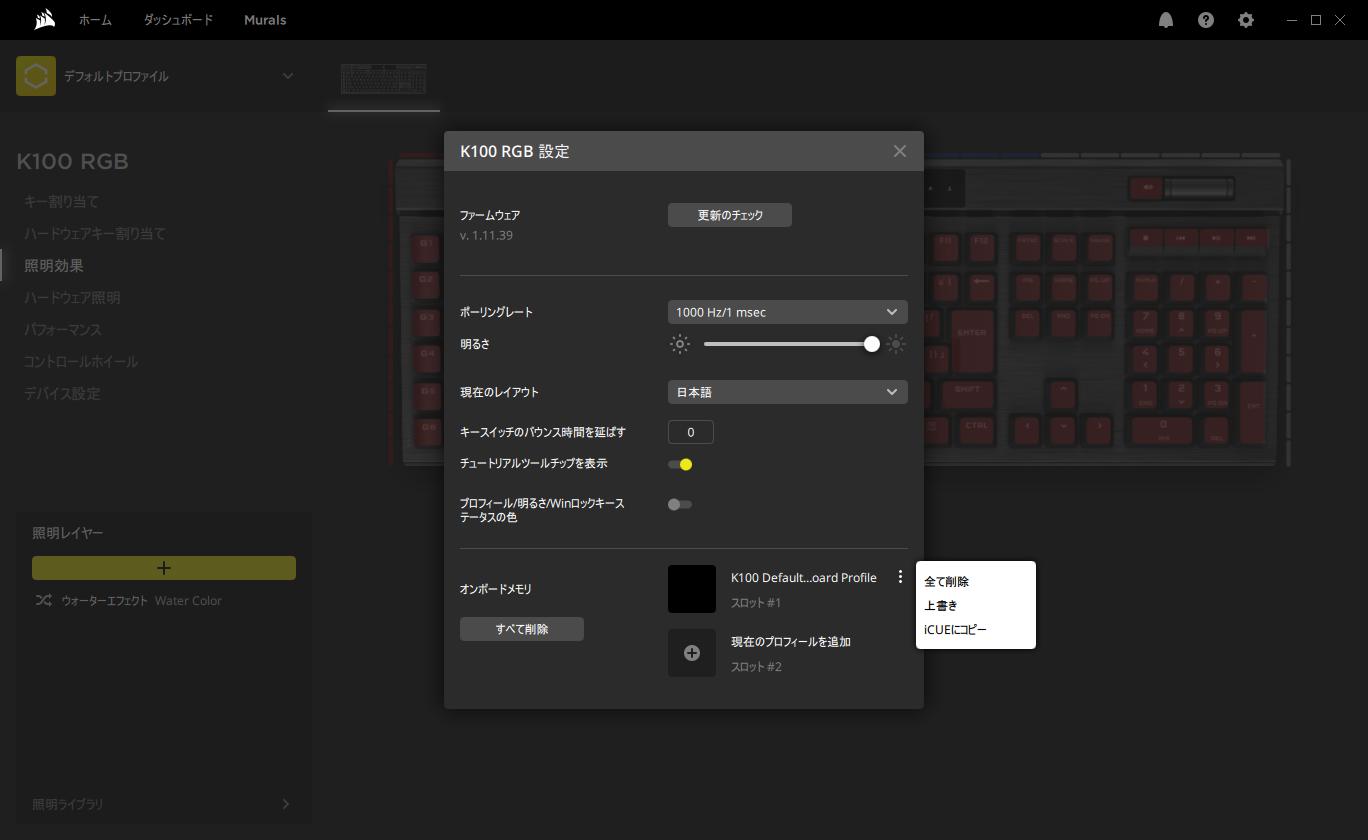
Task: Click the low brightness sun icon
Action: tap(680, 344)
